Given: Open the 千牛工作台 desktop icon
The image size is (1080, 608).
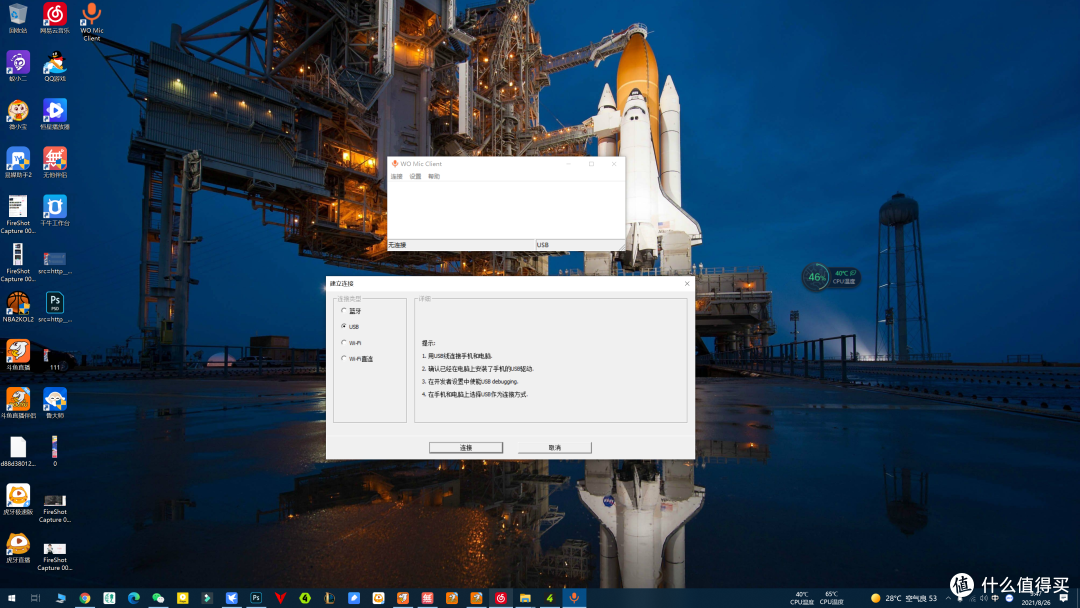Looking at the screenshot, I should (54, 211).
